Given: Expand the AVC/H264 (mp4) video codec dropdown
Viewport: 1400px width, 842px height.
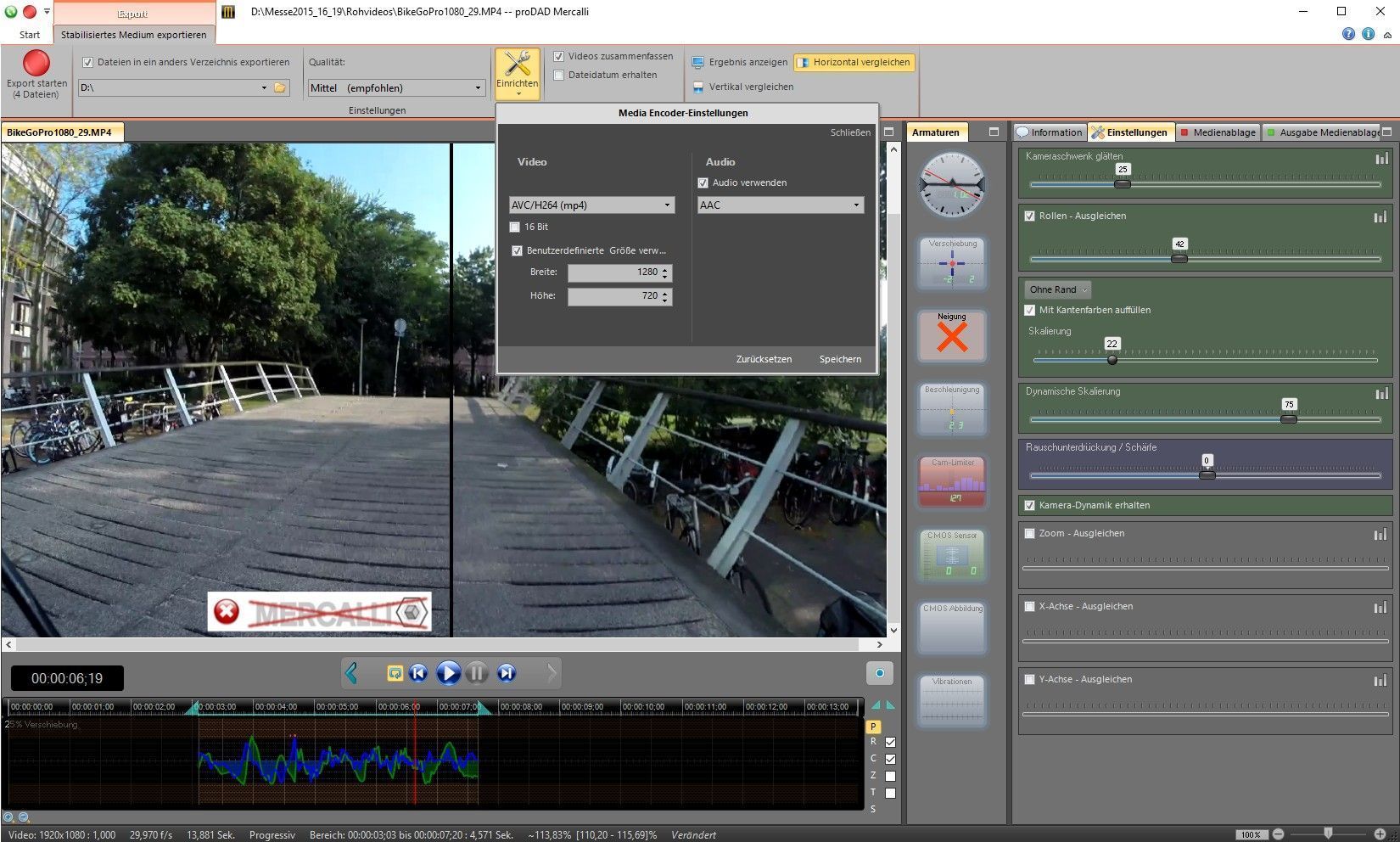Looking at the screenshot, I should pyautogui.click(x=591, y=205).
